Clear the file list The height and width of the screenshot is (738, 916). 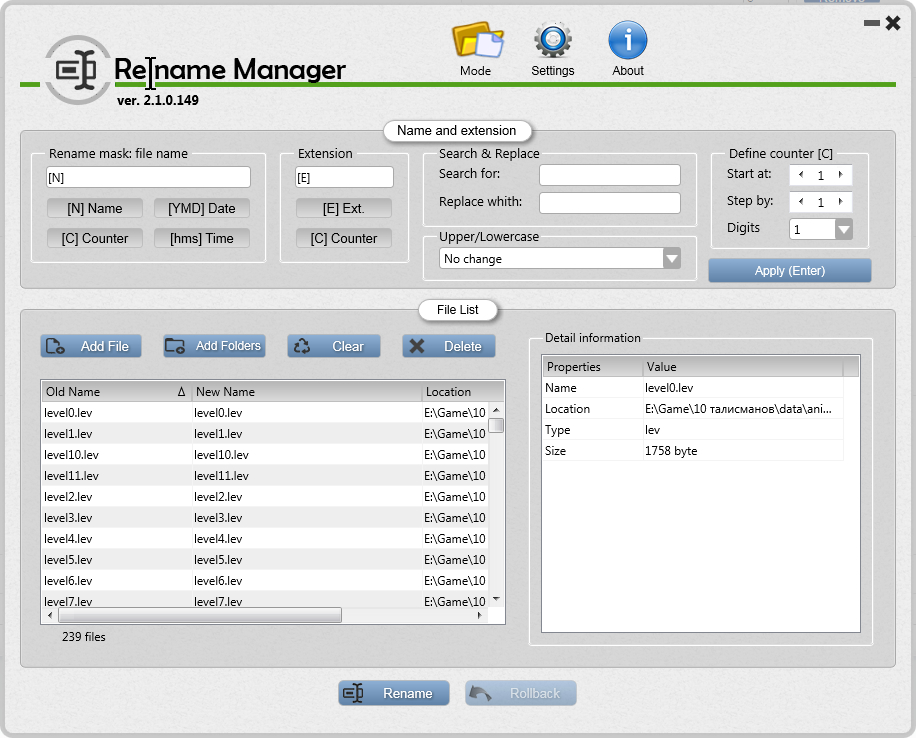[334, 346]
